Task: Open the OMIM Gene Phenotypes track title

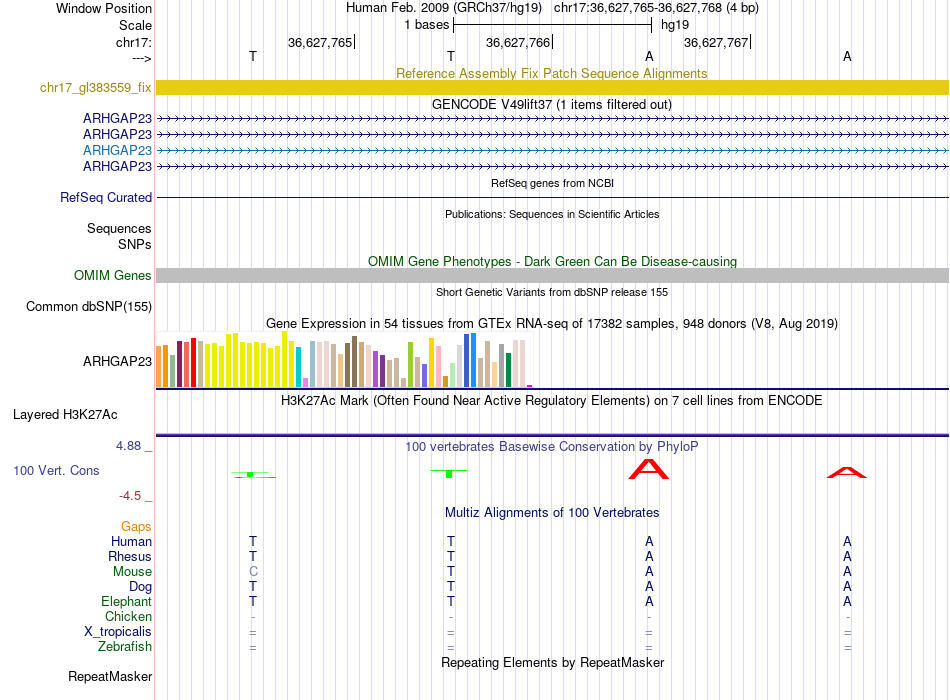Action: click(552, 261)
